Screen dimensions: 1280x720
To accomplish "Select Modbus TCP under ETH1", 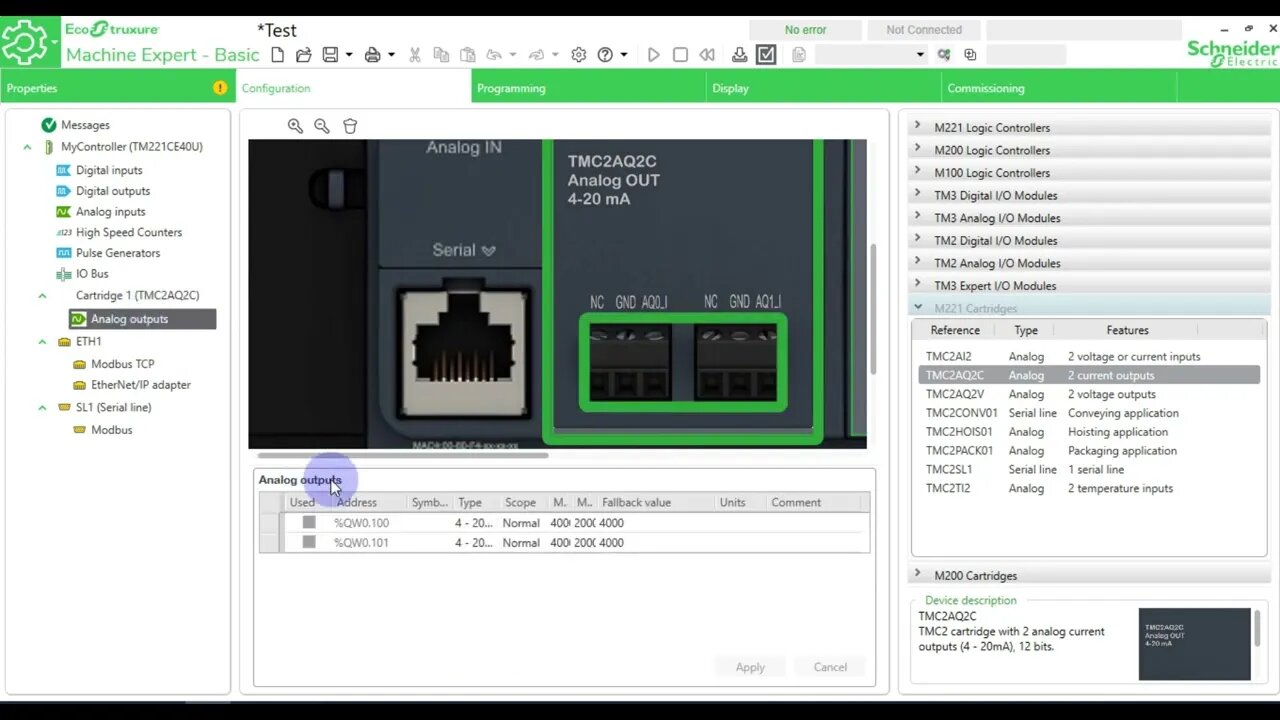I will coord(123,364).
